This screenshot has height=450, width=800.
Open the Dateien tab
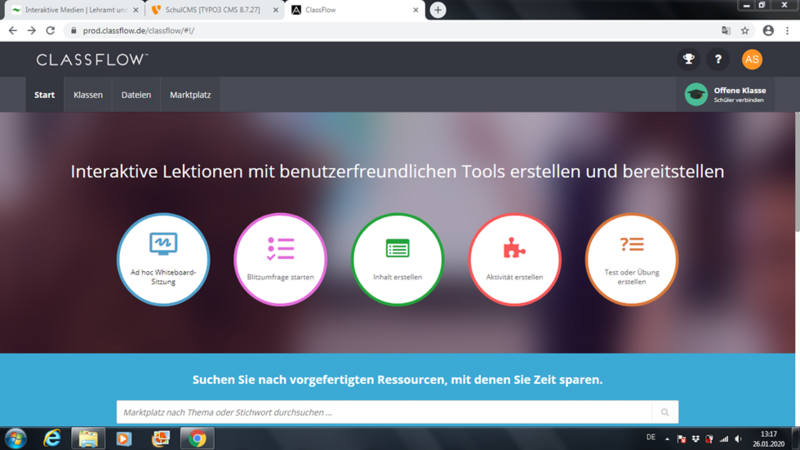click(x=136, y=95)
